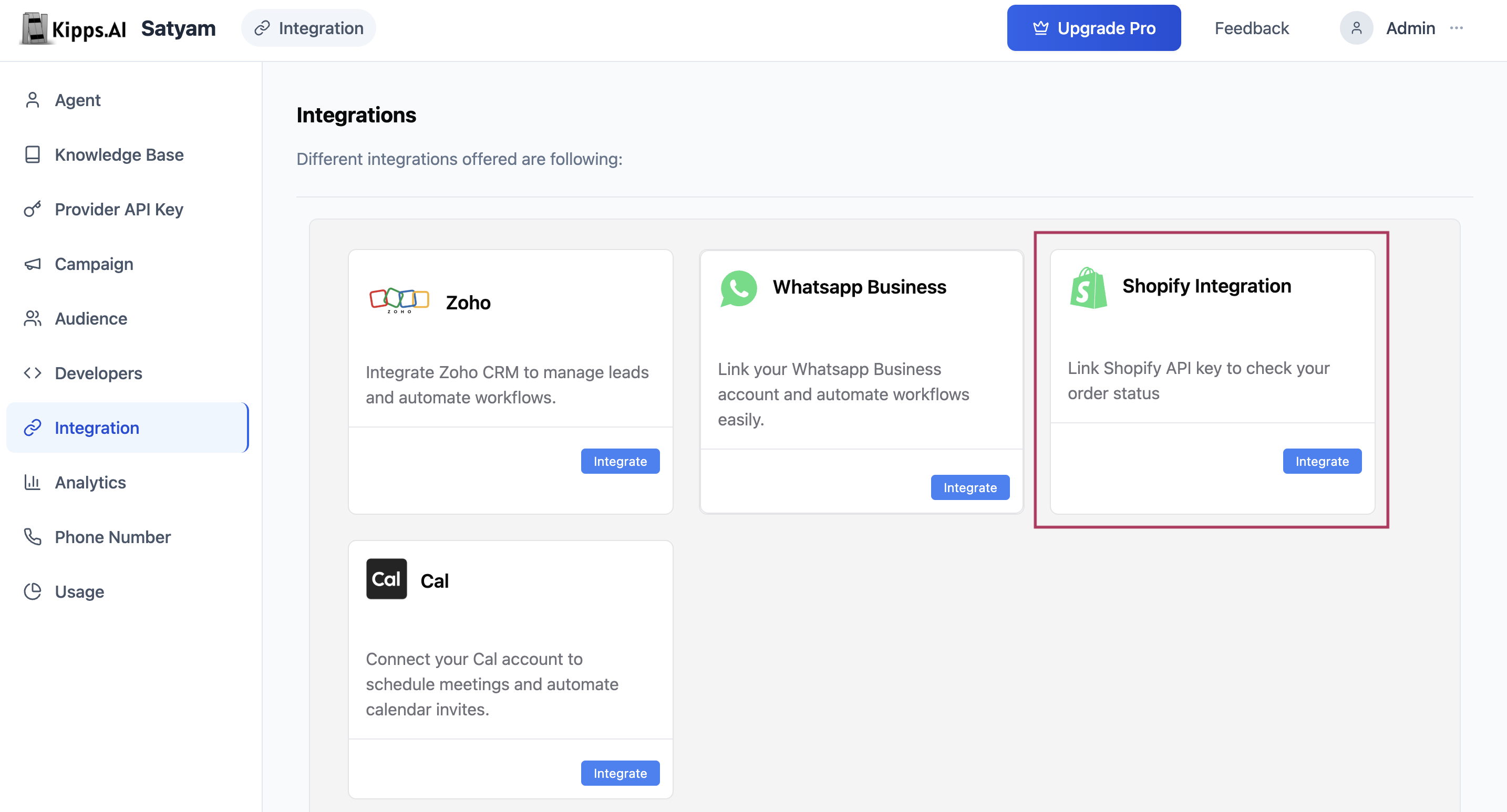Select the Integration sidebar item
The image size is (1507, 812).
point(128,428)
